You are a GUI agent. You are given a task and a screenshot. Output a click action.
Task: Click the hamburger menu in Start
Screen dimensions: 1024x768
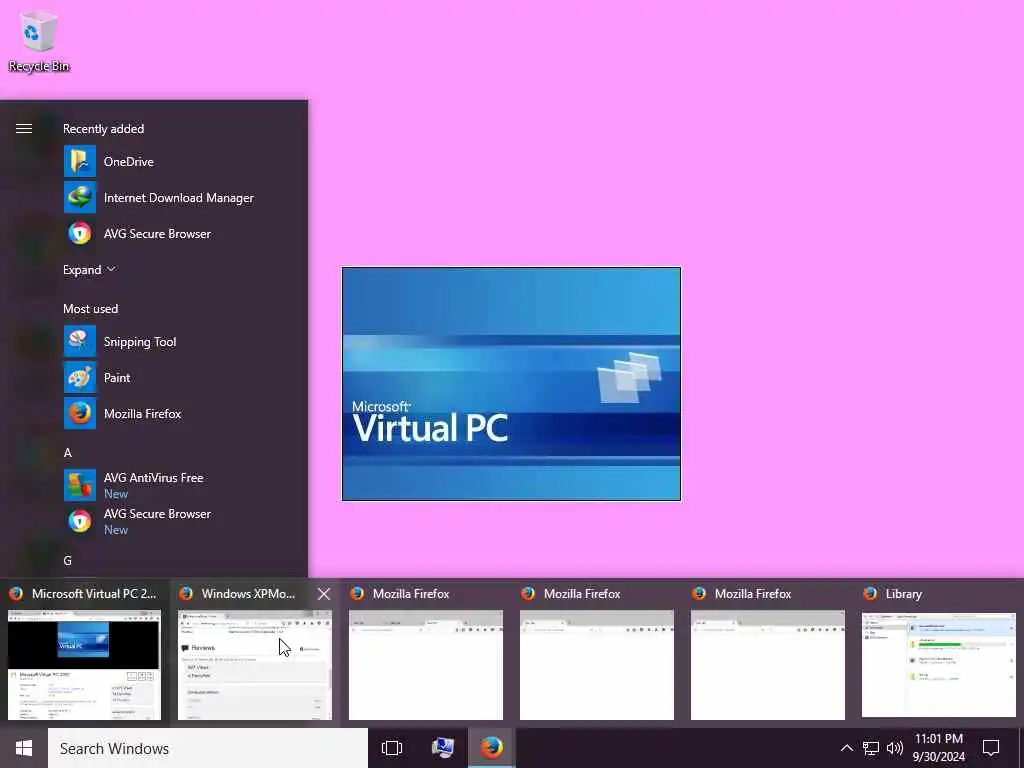24,129
